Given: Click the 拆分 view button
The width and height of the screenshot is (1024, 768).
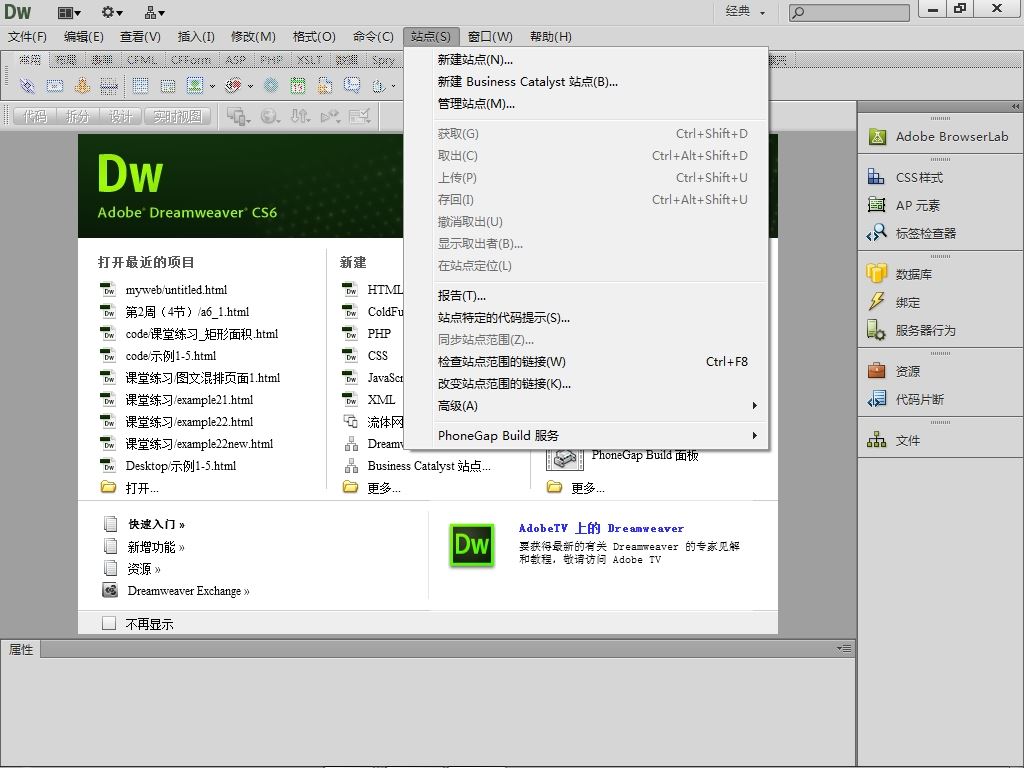Looking at the screenshot, I should 78,116.
